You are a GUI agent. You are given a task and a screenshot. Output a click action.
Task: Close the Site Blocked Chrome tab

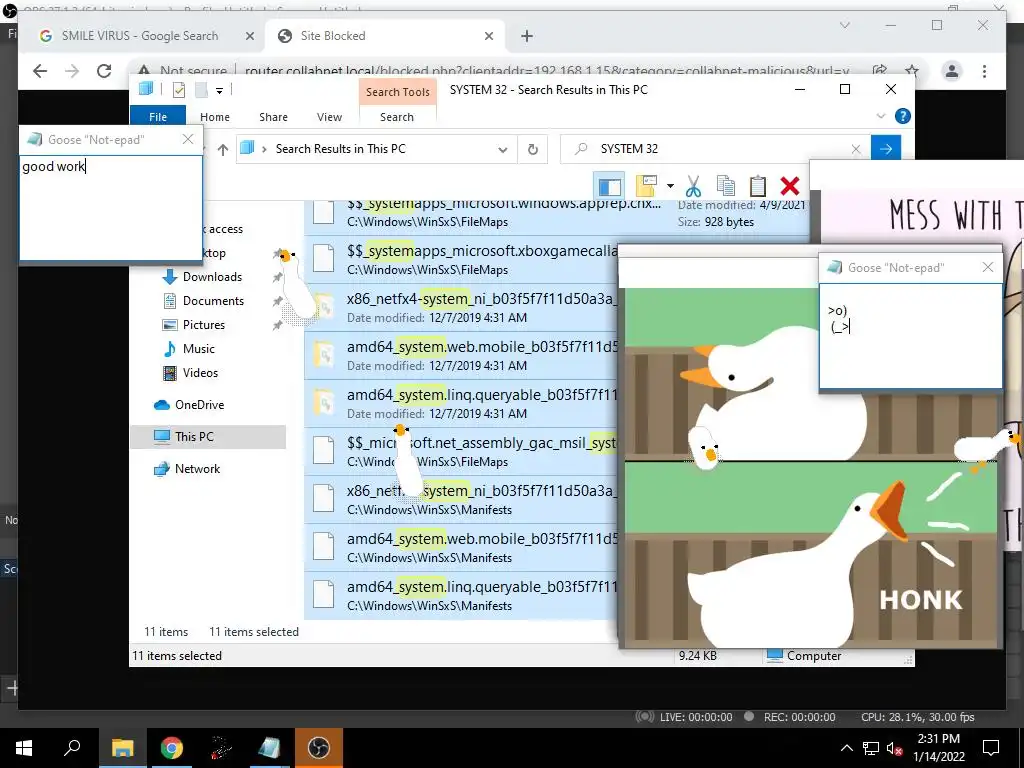488,36
